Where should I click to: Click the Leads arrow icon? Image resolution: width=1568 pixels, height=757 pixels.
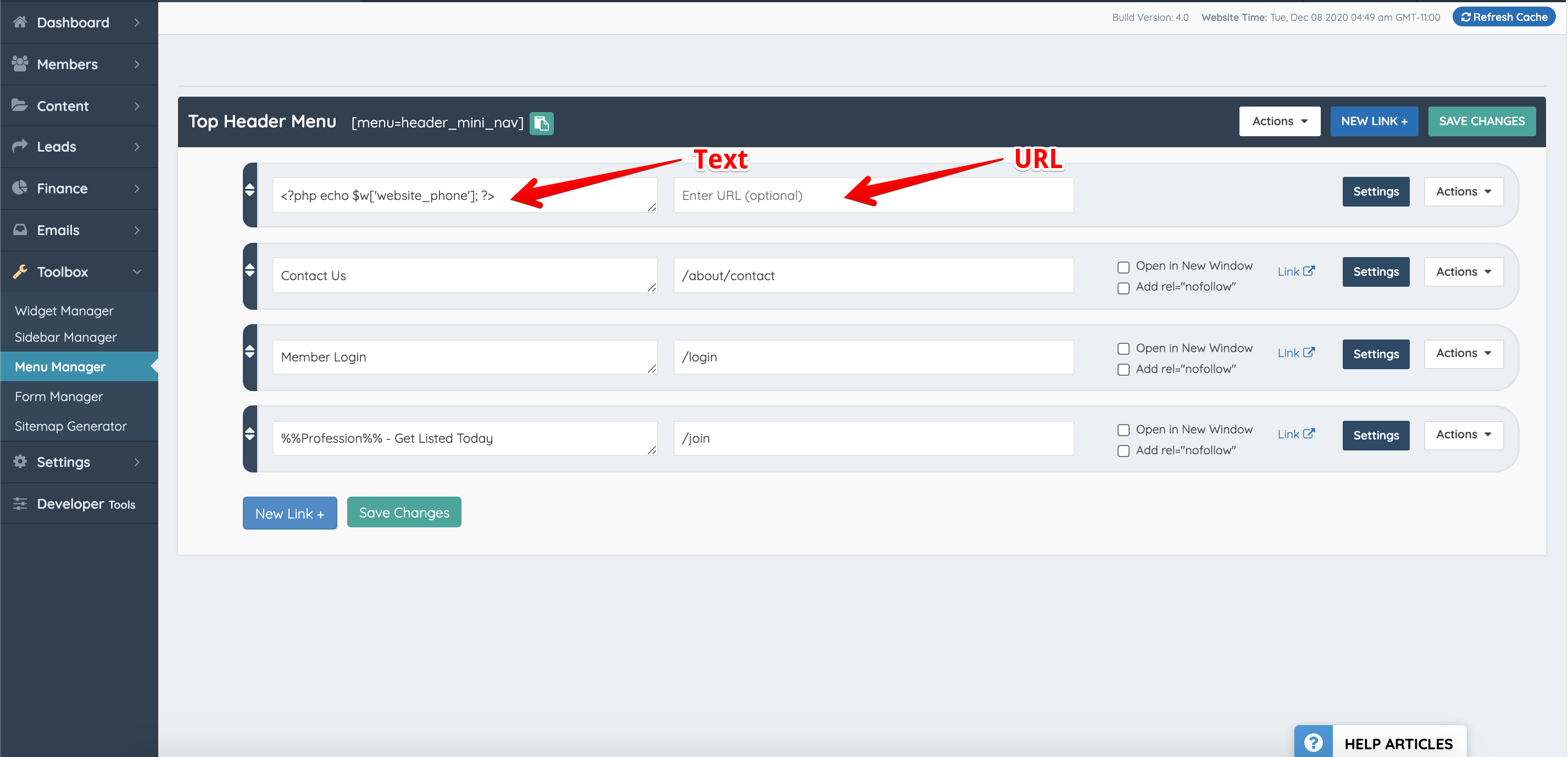pyautogui.click(x=19, y=146)
